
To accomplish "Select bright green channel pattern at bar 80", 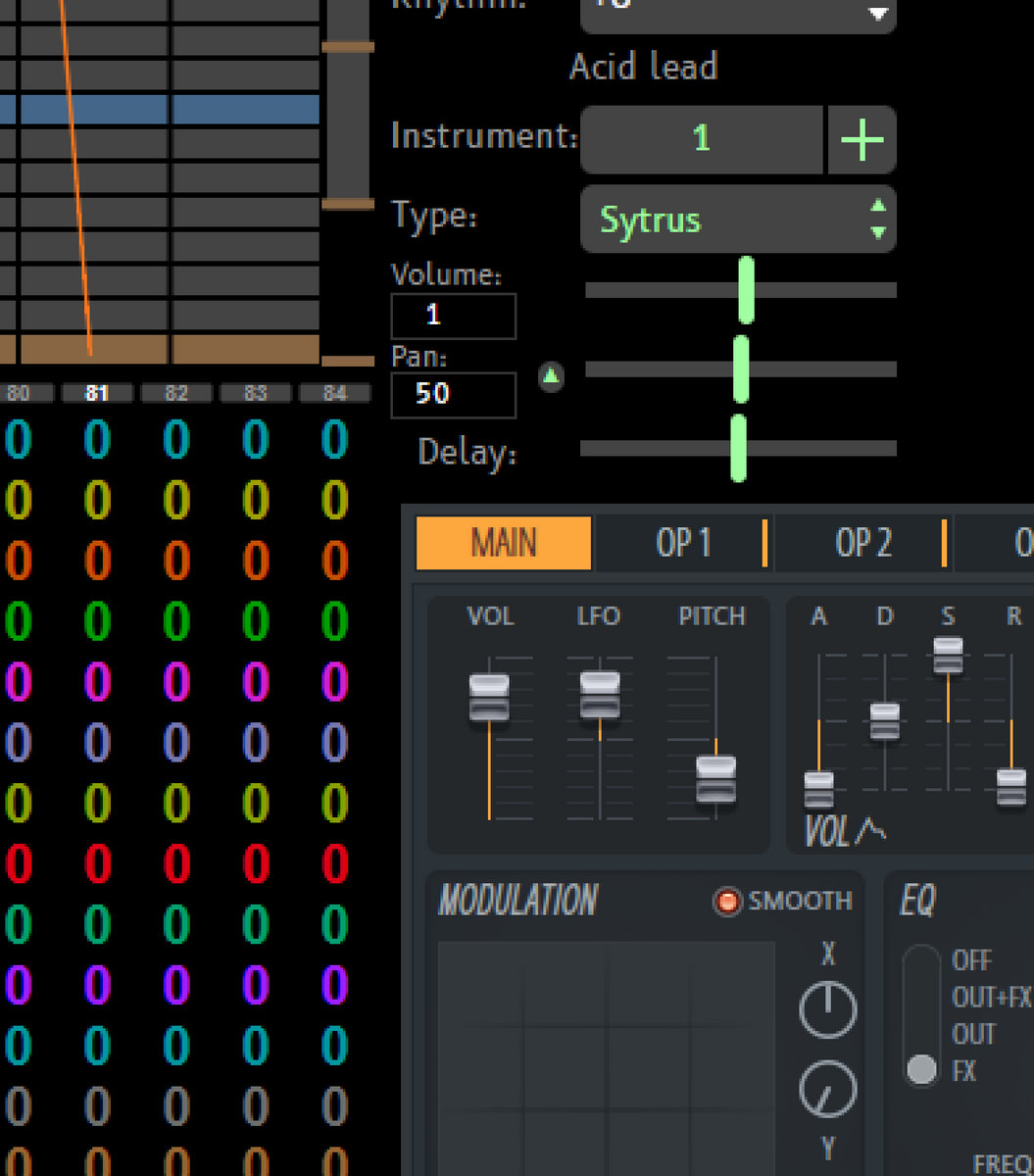I will click(18, 620).
